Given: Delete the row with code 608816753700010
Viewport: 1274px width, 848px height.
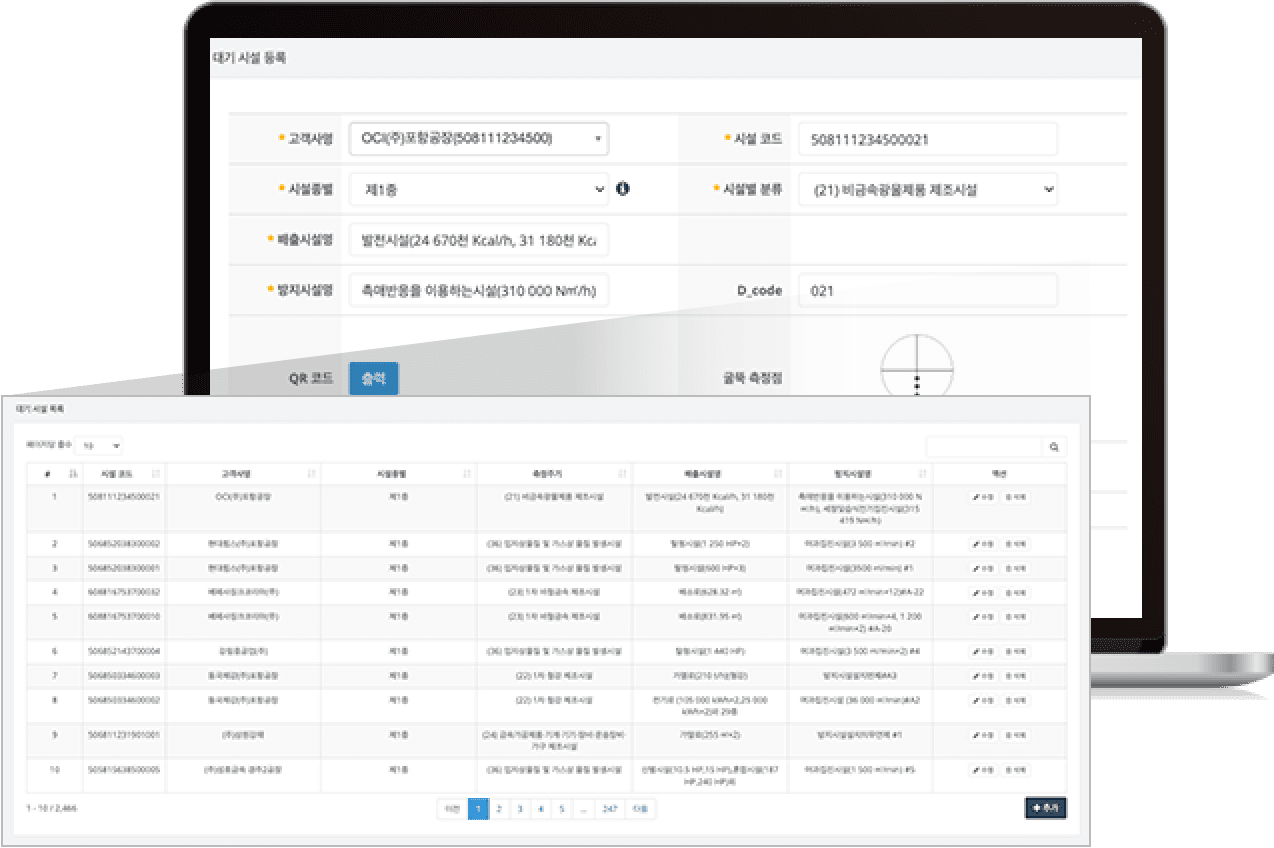Looking at the screenshot, I should [1015, 616].
